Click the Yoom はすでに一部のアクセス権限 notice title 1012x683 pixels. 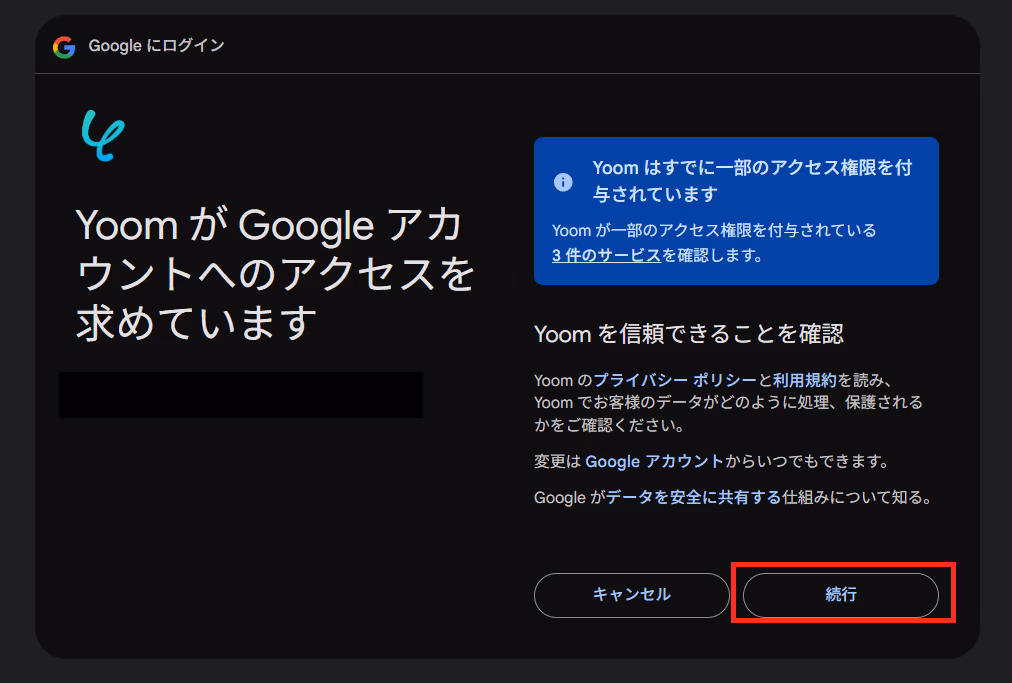tap(752, 181)
